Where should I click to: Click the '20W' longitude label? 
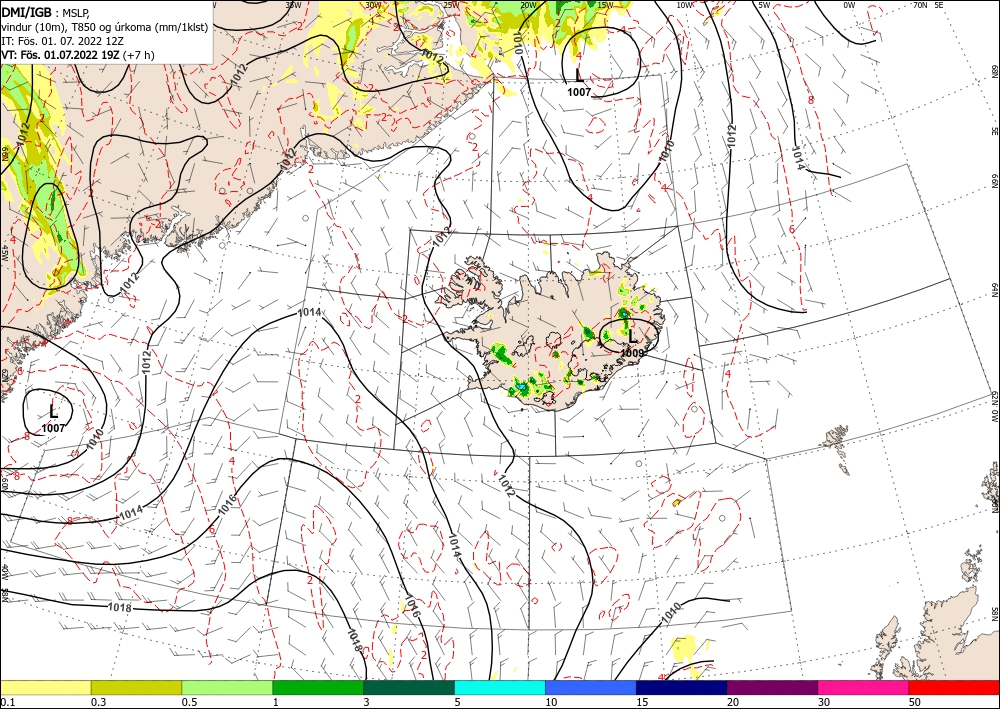528,5
